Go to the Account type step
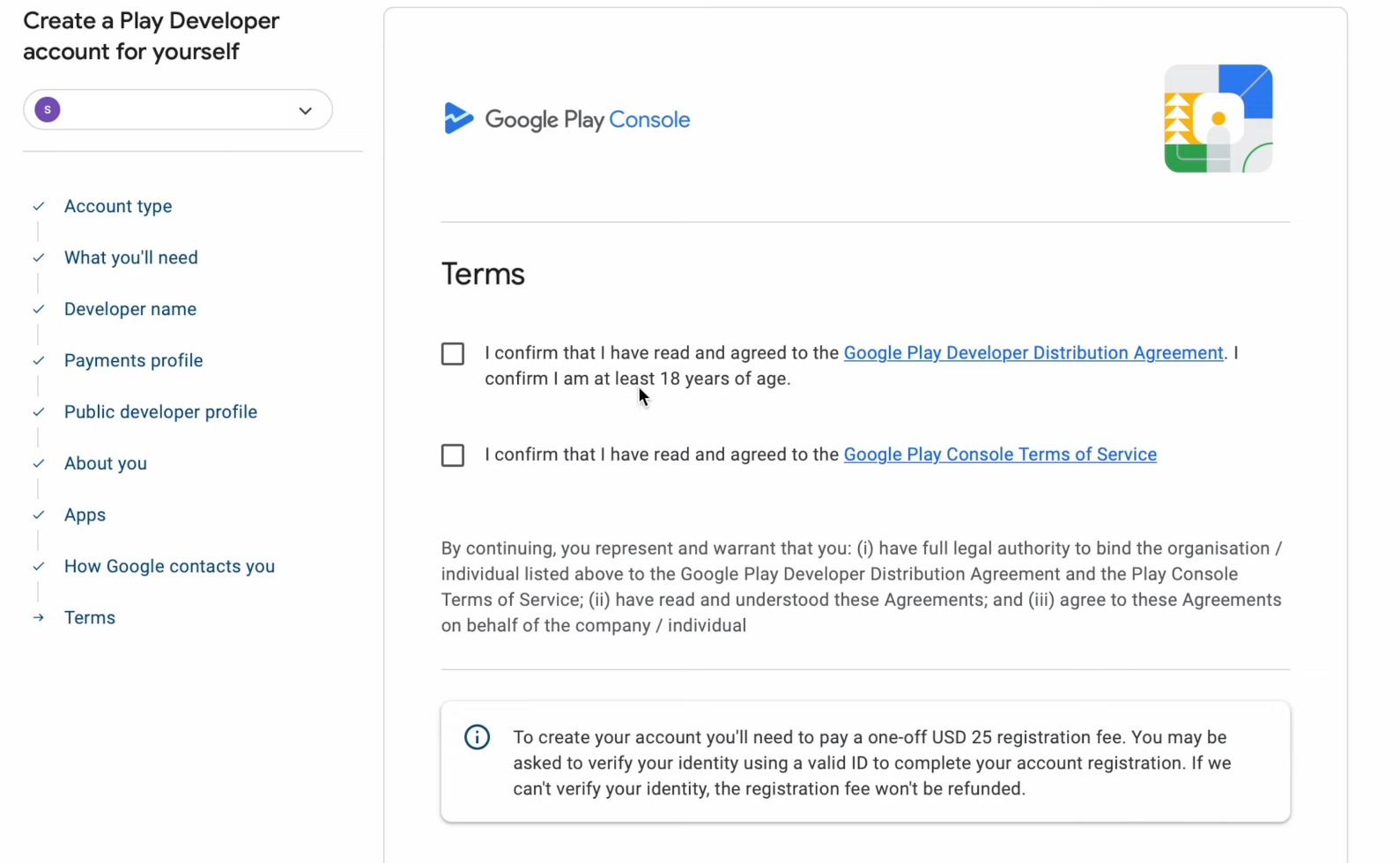This screenshot has width=1400, height=863. pos(118,206)
